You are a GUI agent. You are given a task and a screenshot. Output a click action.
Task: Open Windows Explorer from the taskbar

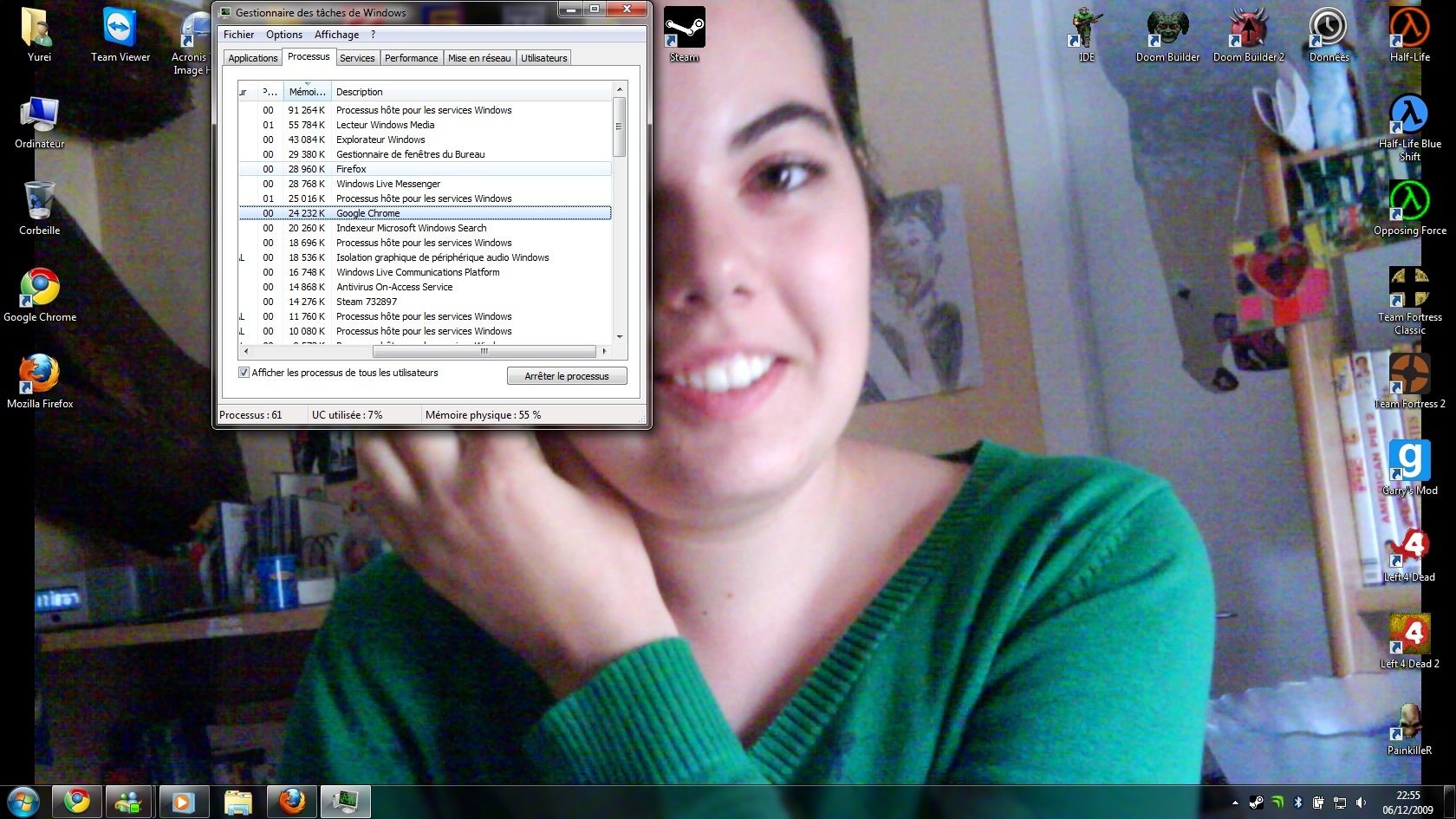(x=237, y=802)
